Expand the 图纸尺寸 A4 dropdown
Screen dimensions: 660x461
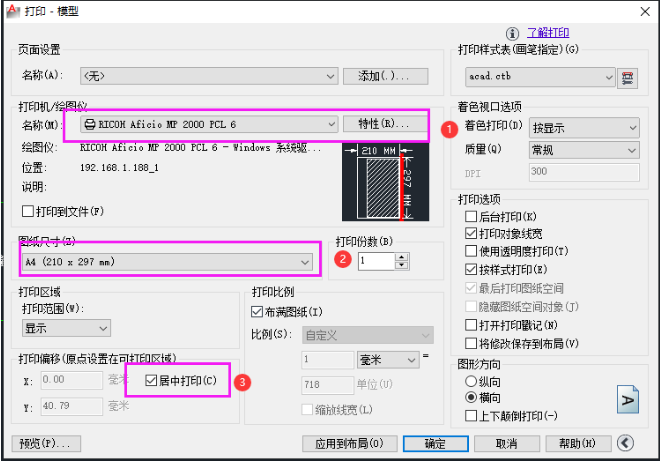305,262
